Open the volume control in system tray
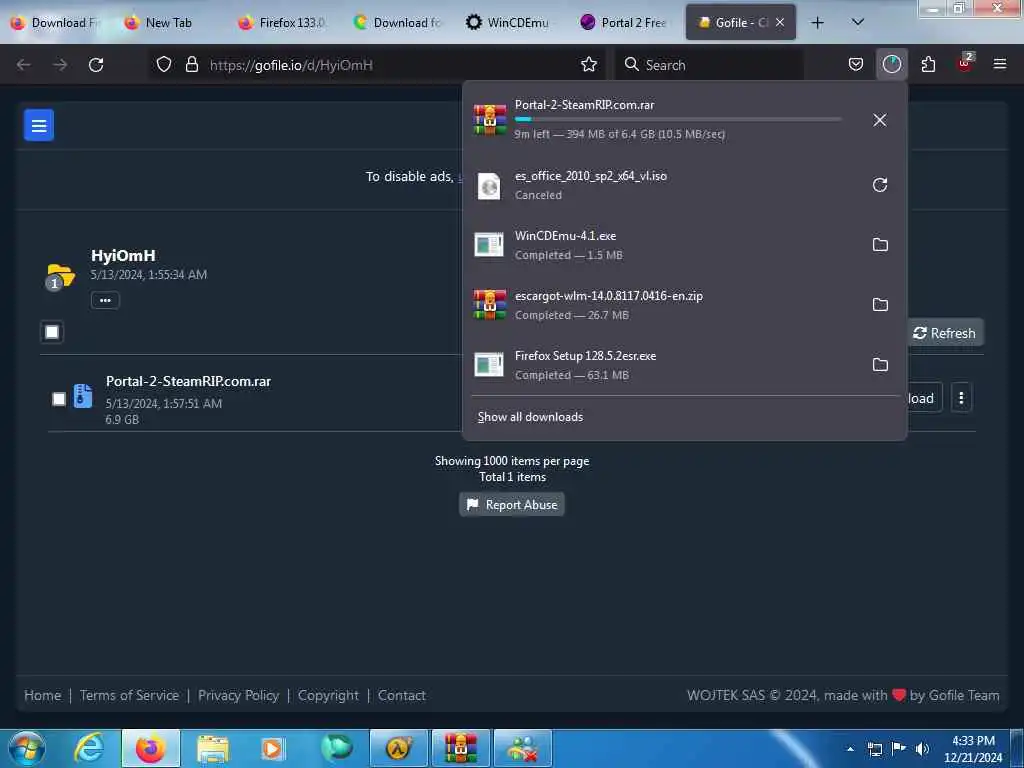This screenshot has width=1024, height=768. [x=922, y=749]
